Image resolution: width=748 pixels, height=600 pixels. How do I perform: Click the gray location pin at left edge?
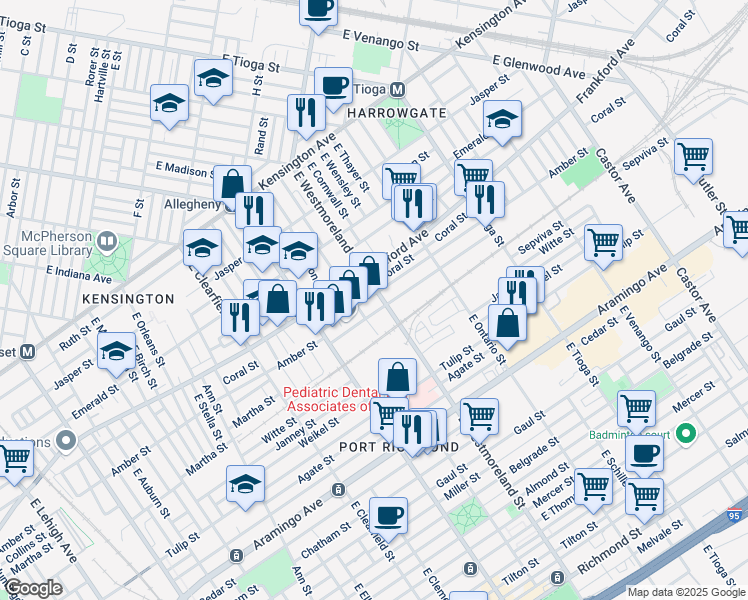[66, 440]
